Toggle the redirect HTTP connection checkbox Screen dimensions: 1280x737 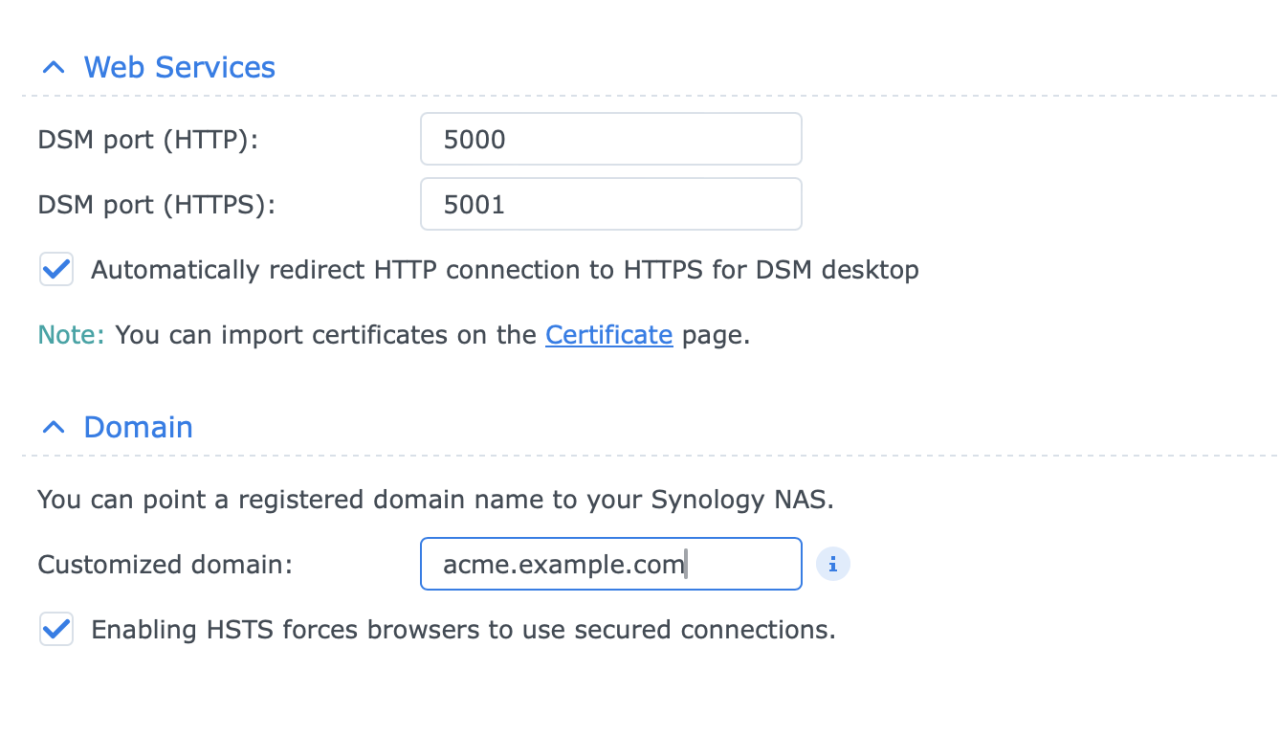[x=56, y=269]
